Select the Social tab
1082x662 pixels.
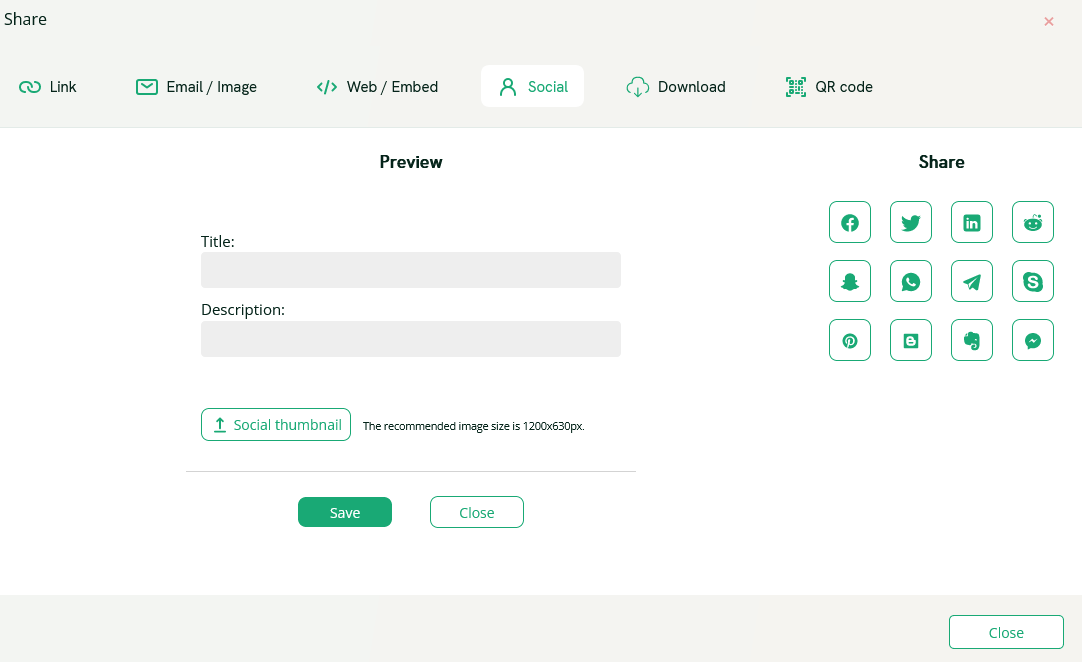[x=533, y=86]
